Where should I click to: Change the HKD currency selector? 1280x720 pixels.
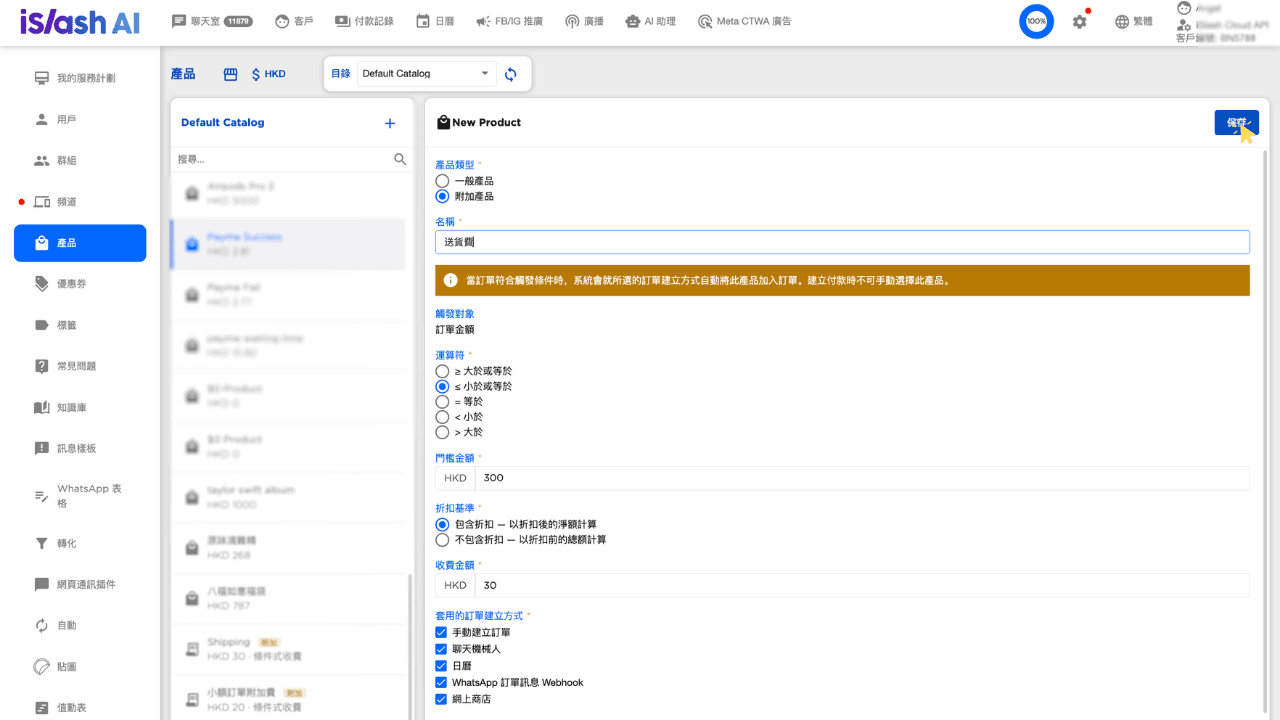pyautogui.click(x=268, y=74)
